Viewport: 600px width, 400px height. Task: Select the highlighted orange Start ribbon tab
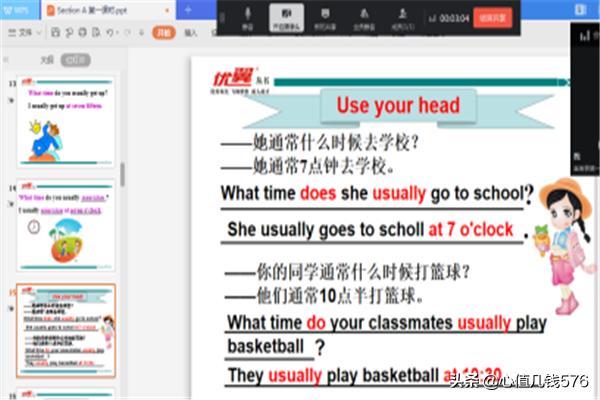click(x=164, y=33)
